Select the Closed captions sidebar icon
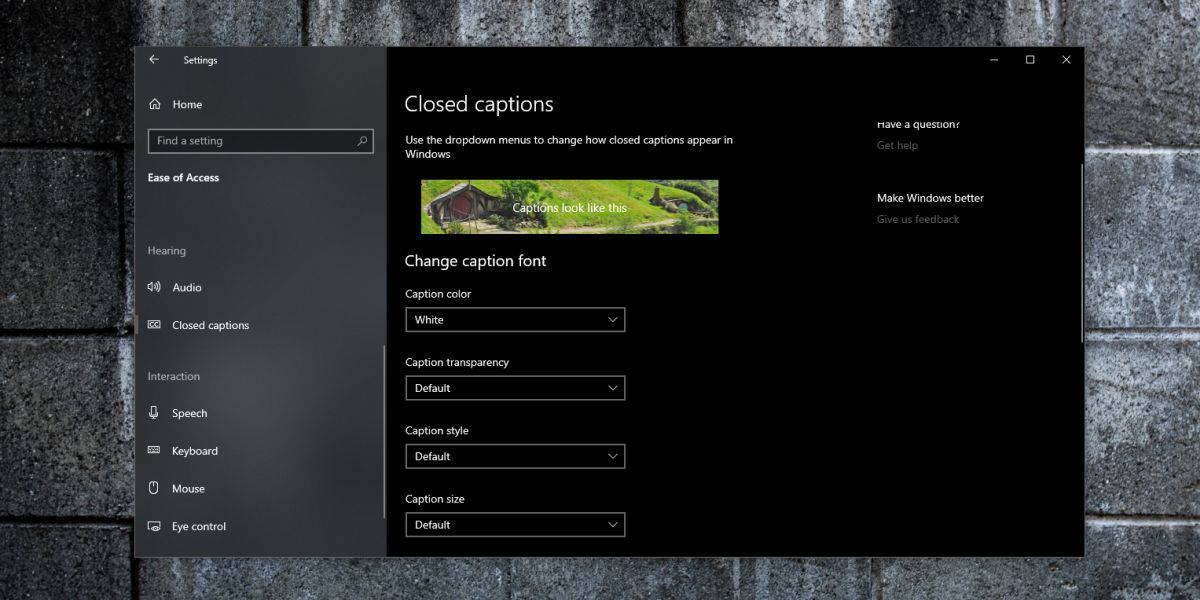Viewport: 1200px width, 600px height. coord(154,325)
